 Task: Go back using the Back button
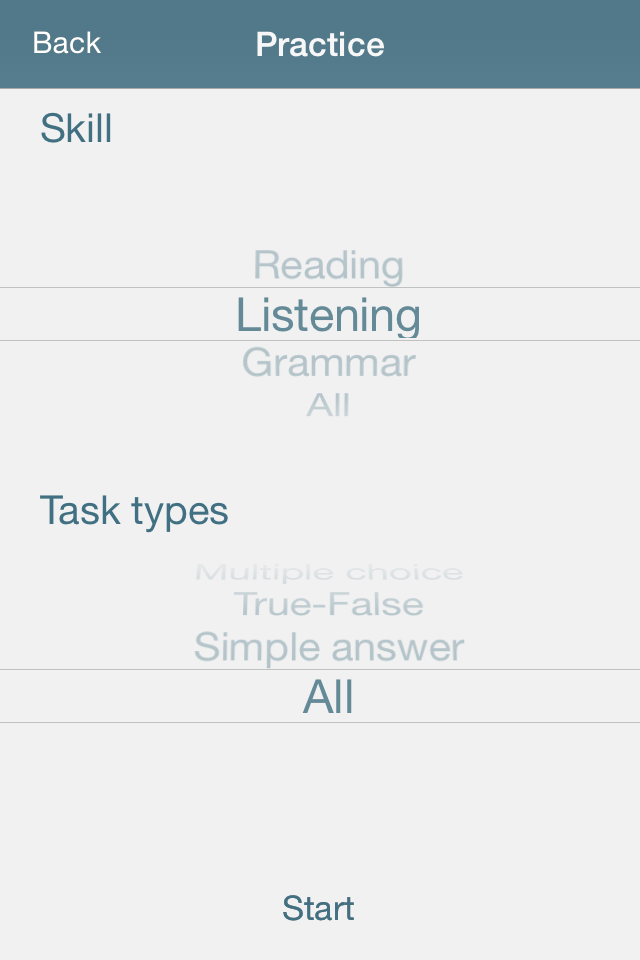[x=65, y=42]
